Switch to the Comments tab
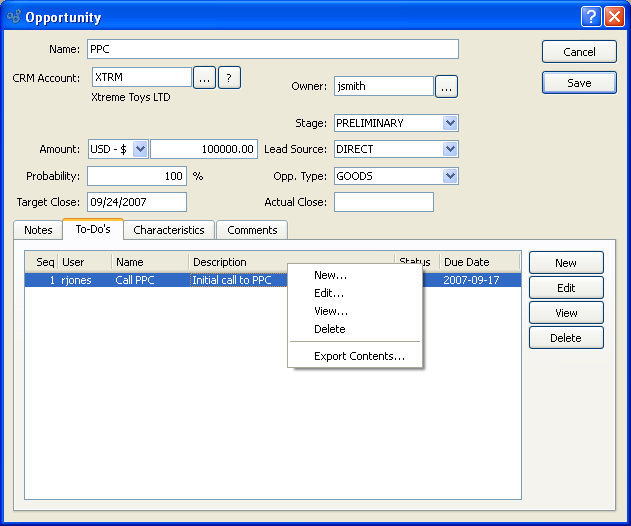631x526 pixels. click(x=252, y=230)
